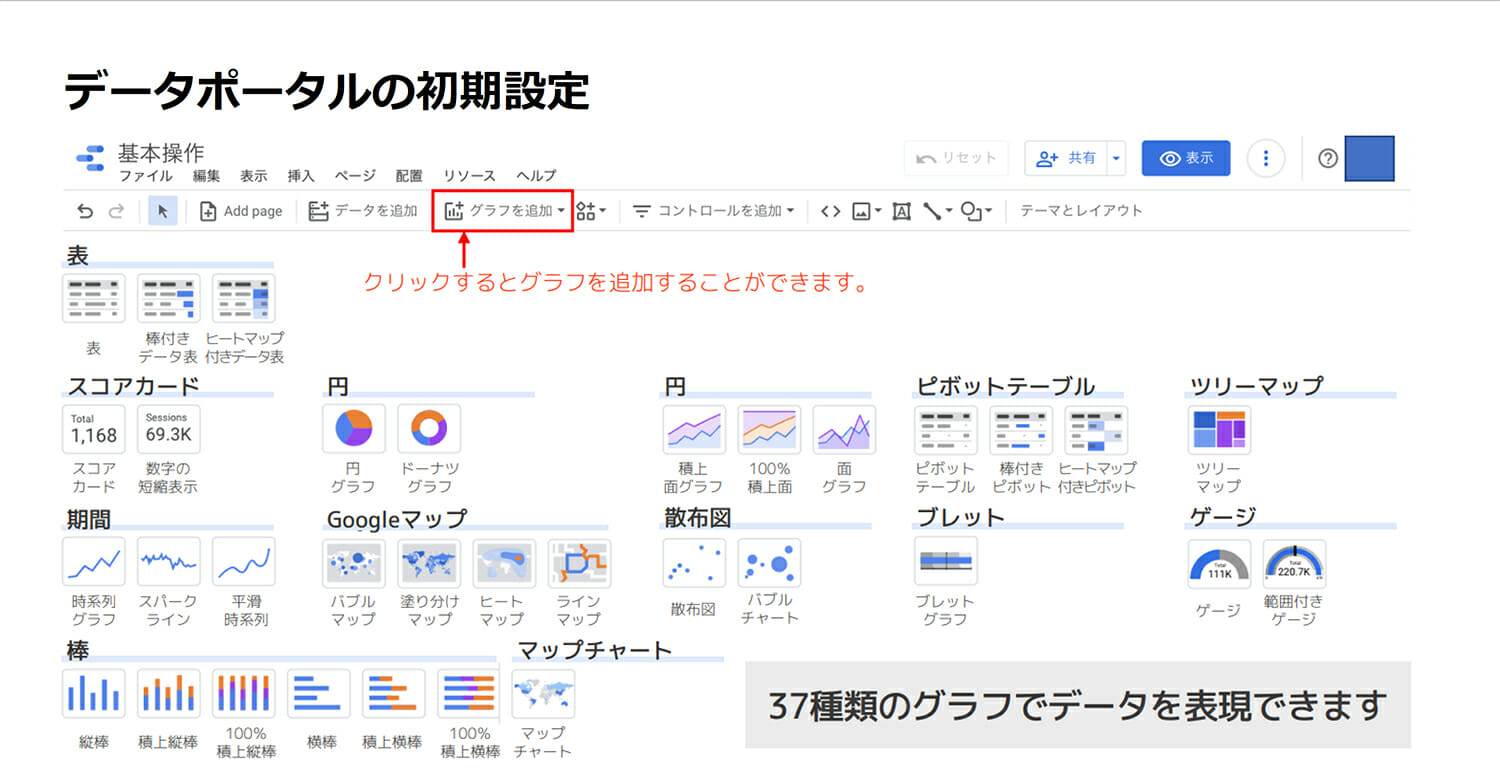Click the embed URL code icon
The width and height of the screenshot is (1500, 783).
click(830, 211)
